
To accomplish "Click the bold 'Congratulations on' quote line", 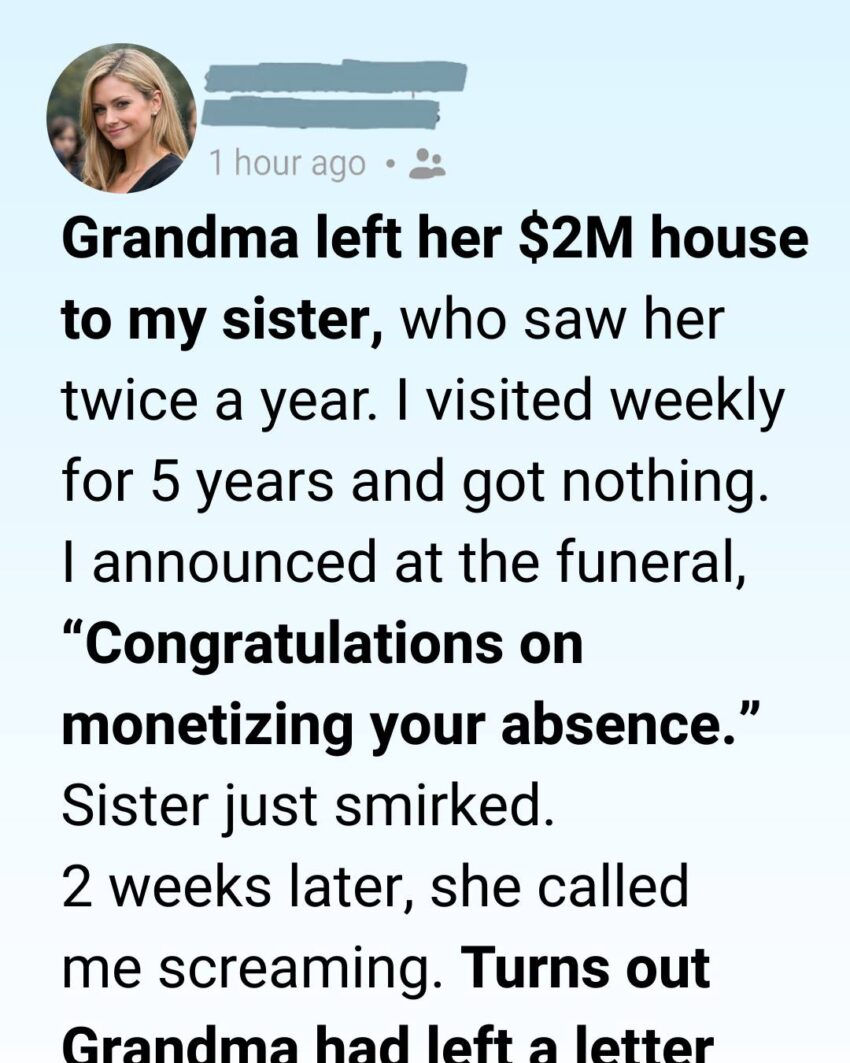I will pos(323,645).
